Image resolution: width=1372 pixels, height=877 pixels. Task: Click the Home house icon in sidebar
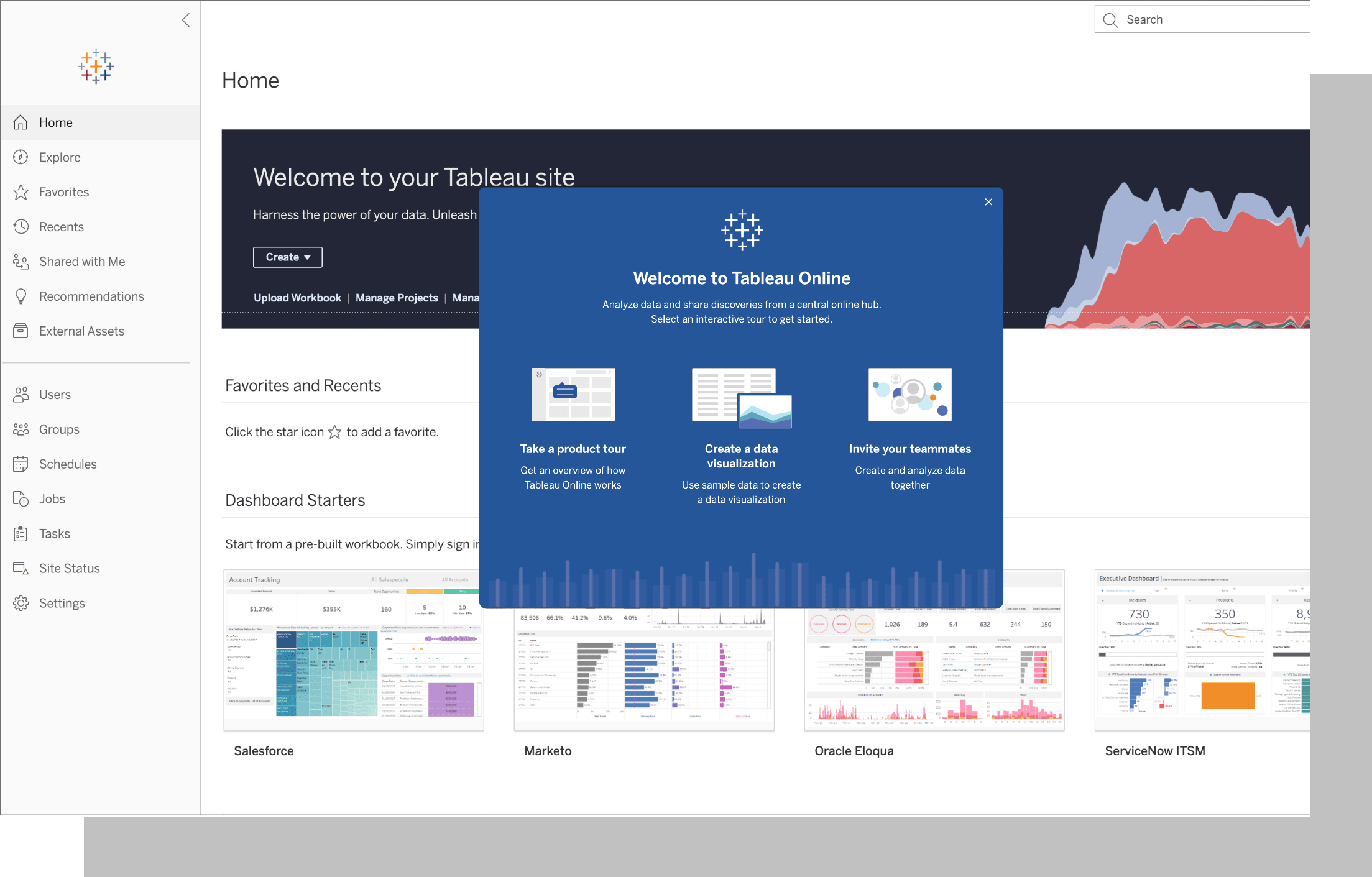(x=21, y=122)
